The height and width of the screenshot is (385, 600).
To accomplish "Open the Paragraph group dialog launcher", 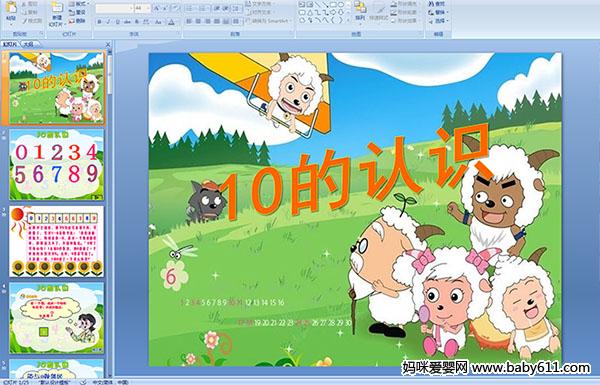I will [292, 33].
